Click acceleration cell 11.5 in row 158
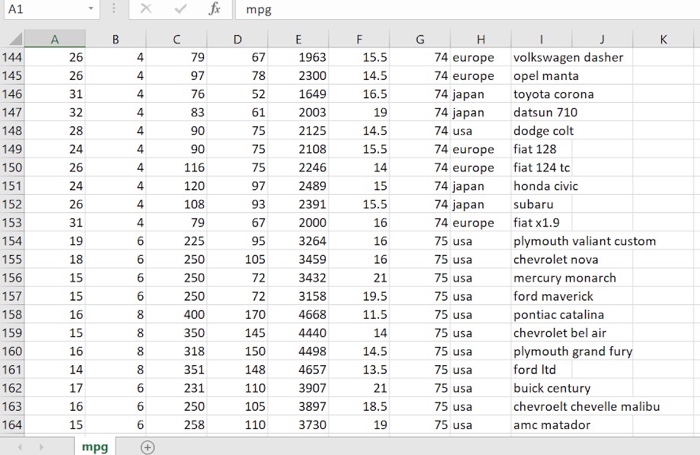Viewport: 700px width, 455px height. pos(359,314)
